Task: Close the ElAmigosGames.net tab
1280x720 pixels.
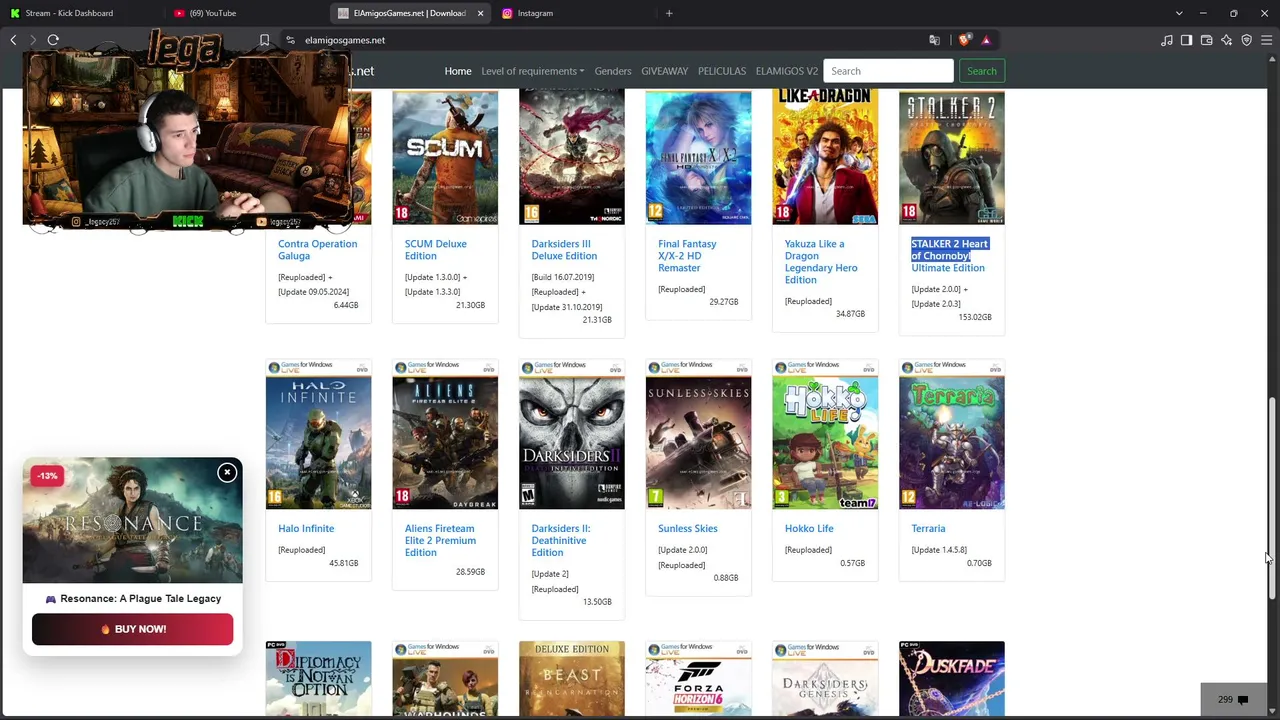Action: [480, 13]
